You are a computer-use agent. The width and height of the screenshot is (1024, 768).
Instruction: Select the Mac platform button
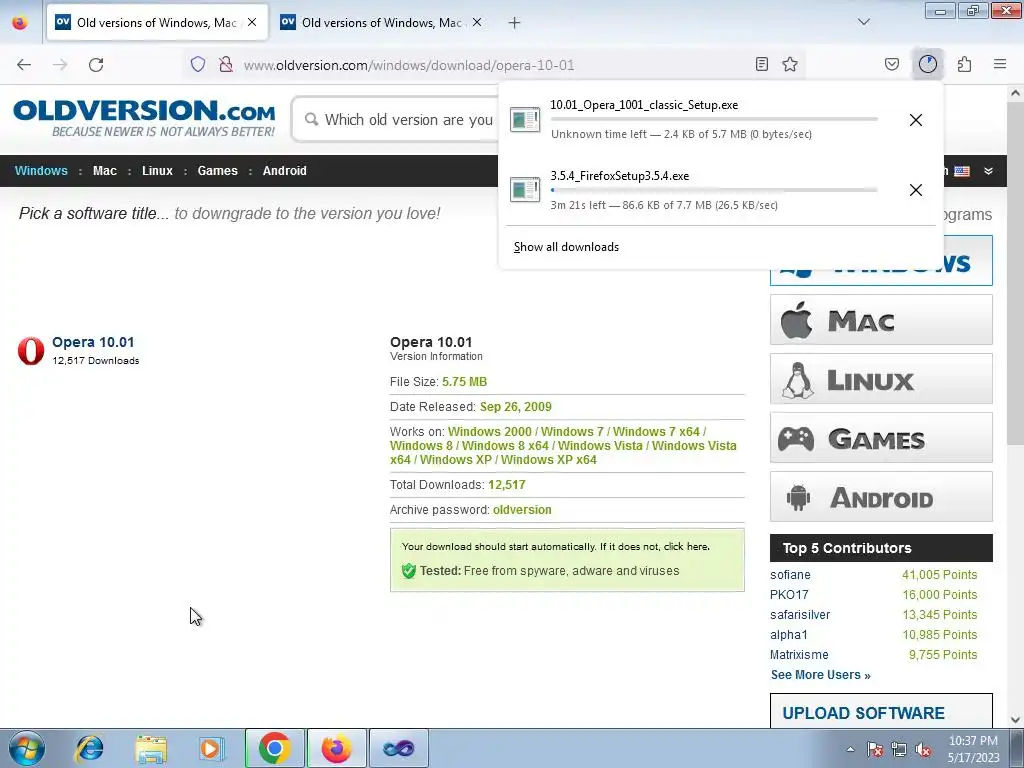coord(881,320)
